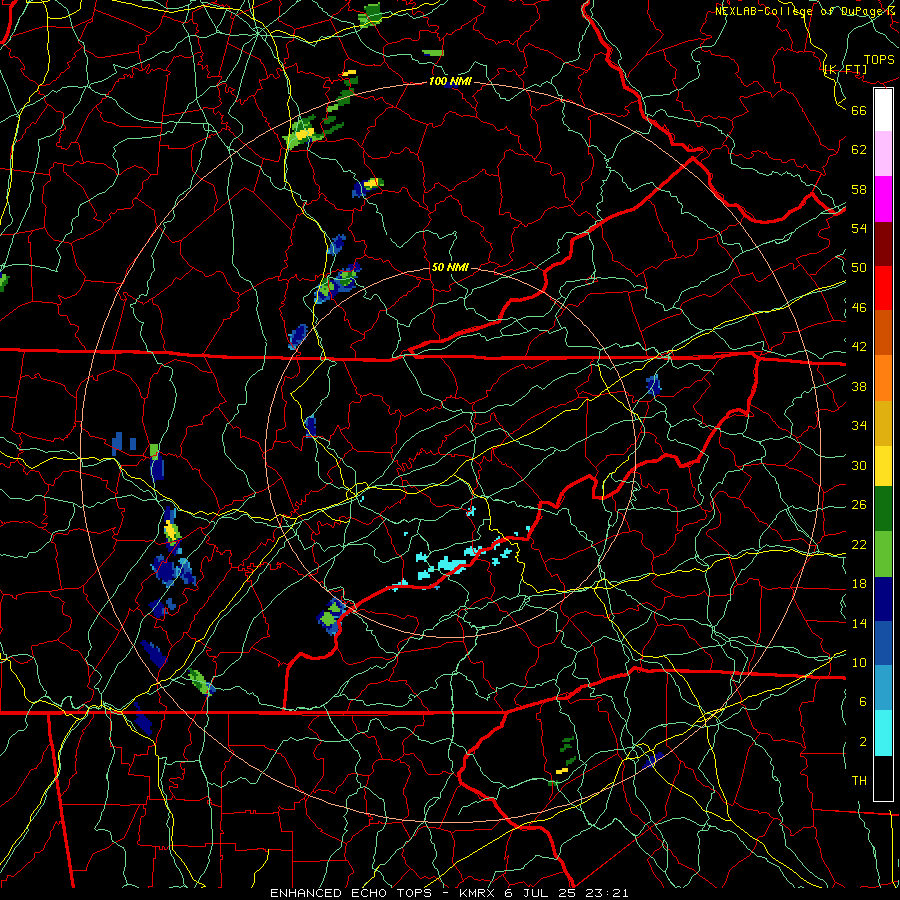This screenshot has height=900, width=900.
Task: Click the '100 NMI' range ring label
Action: tap(450, 82)
